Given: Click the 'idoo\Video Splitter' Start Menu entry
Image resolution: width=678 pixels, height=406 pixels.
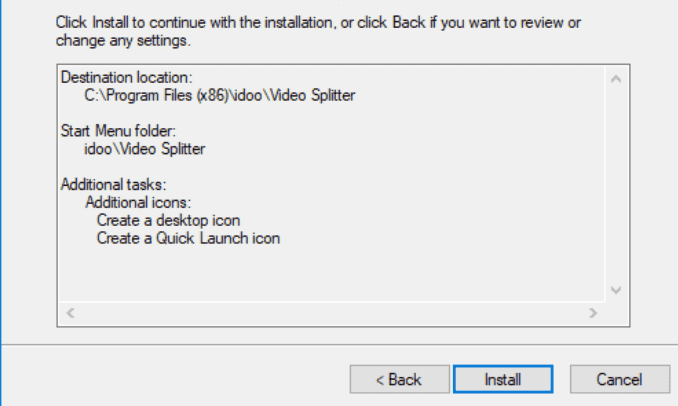Looking at the screenshot, I should point(144,149).
